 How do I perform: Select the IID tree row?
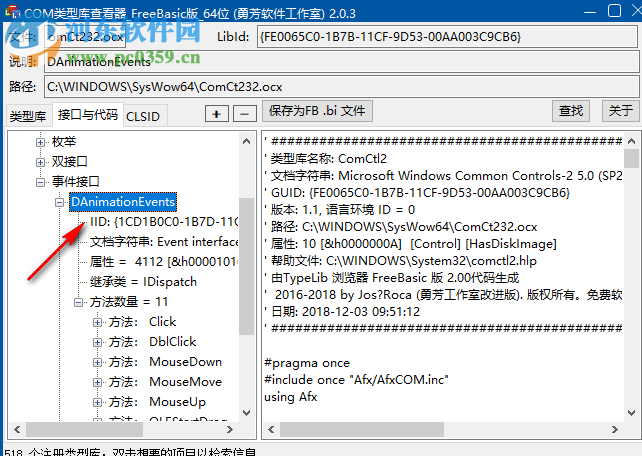pyautogui.click(x=164, y=222)
